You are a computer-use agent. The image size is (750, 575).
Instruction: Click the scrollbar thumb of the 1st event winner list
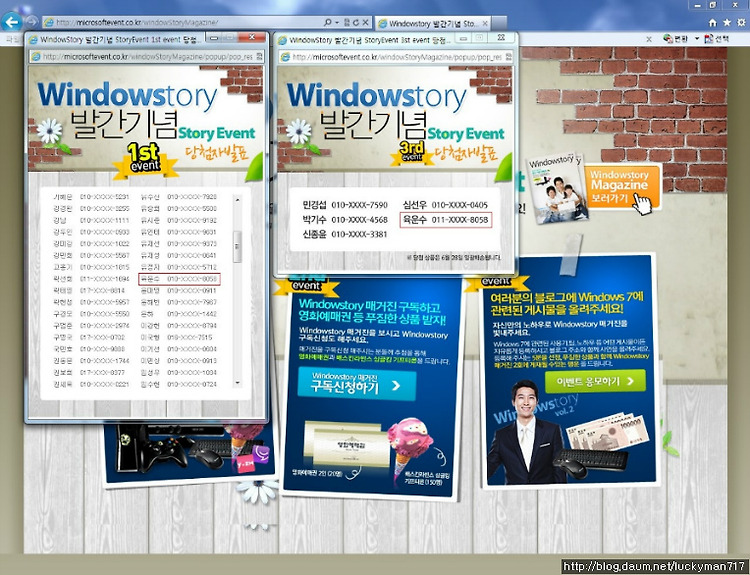(237, 246)
